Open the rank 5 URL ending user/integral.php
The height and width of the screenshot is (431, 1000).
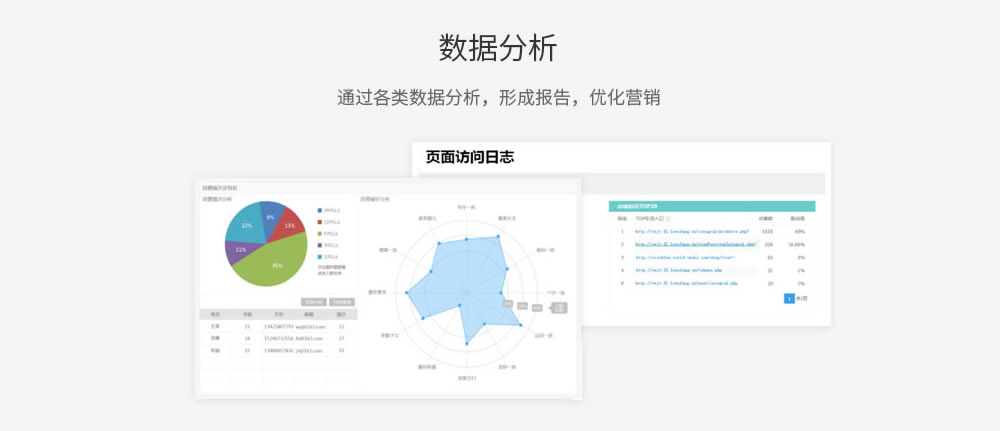pyautogui.click(x=686, y=283)
